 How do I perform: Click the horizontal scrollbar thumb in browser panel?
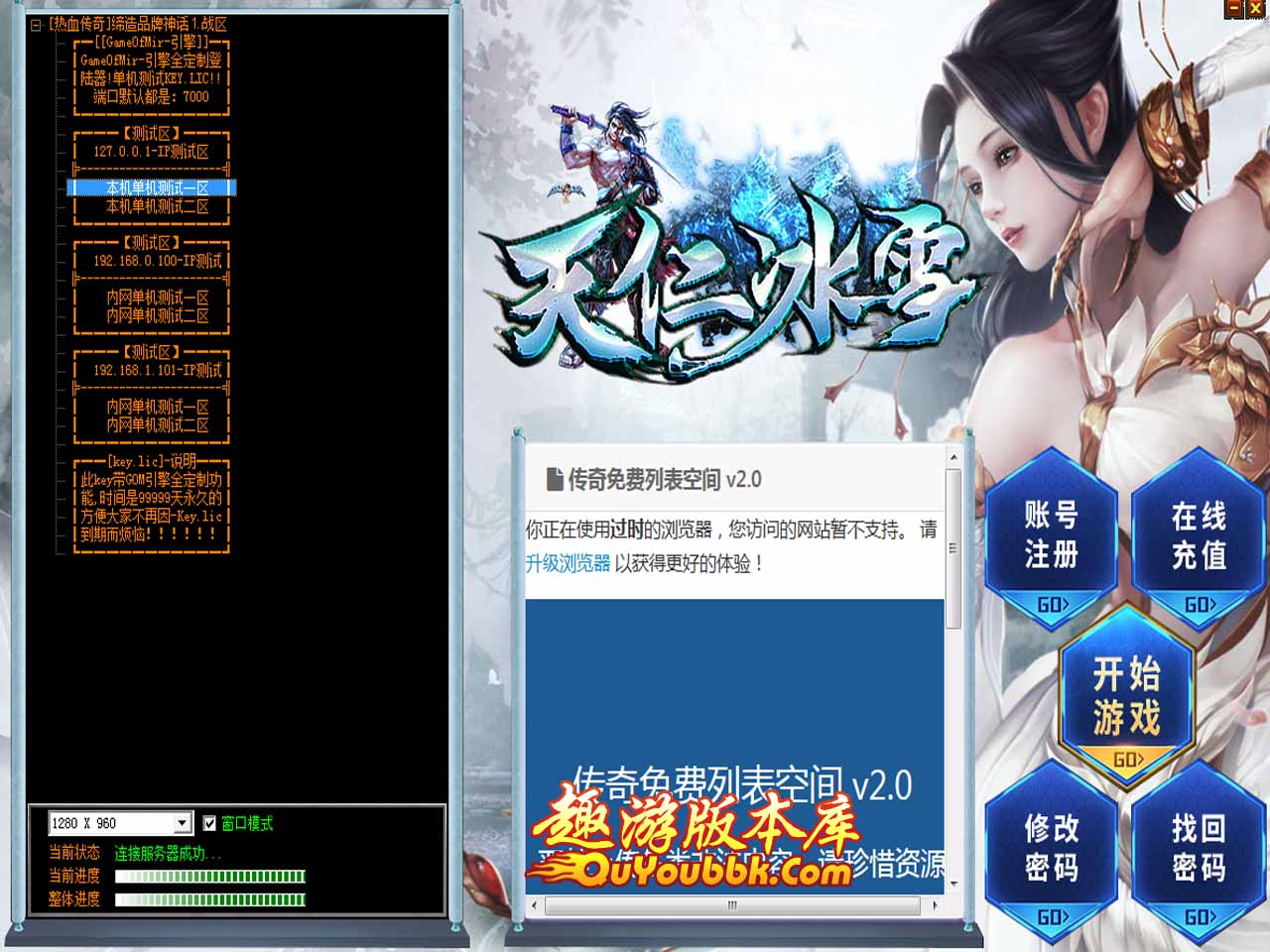pyautogui.click(x=732, y=904)
